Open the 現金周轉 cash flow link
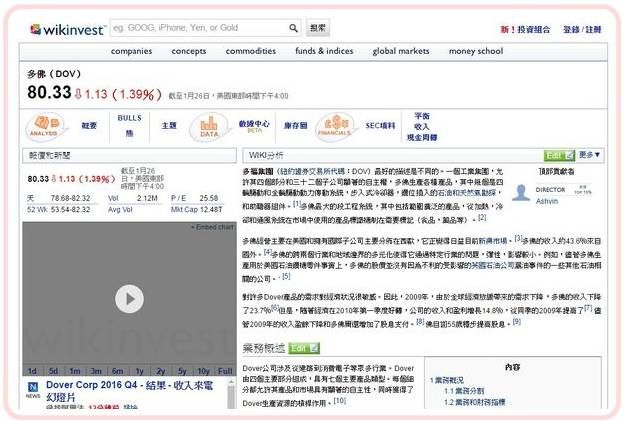Image resolution: width=624 pixels, height=421 pixels. (x=422, y=137)
